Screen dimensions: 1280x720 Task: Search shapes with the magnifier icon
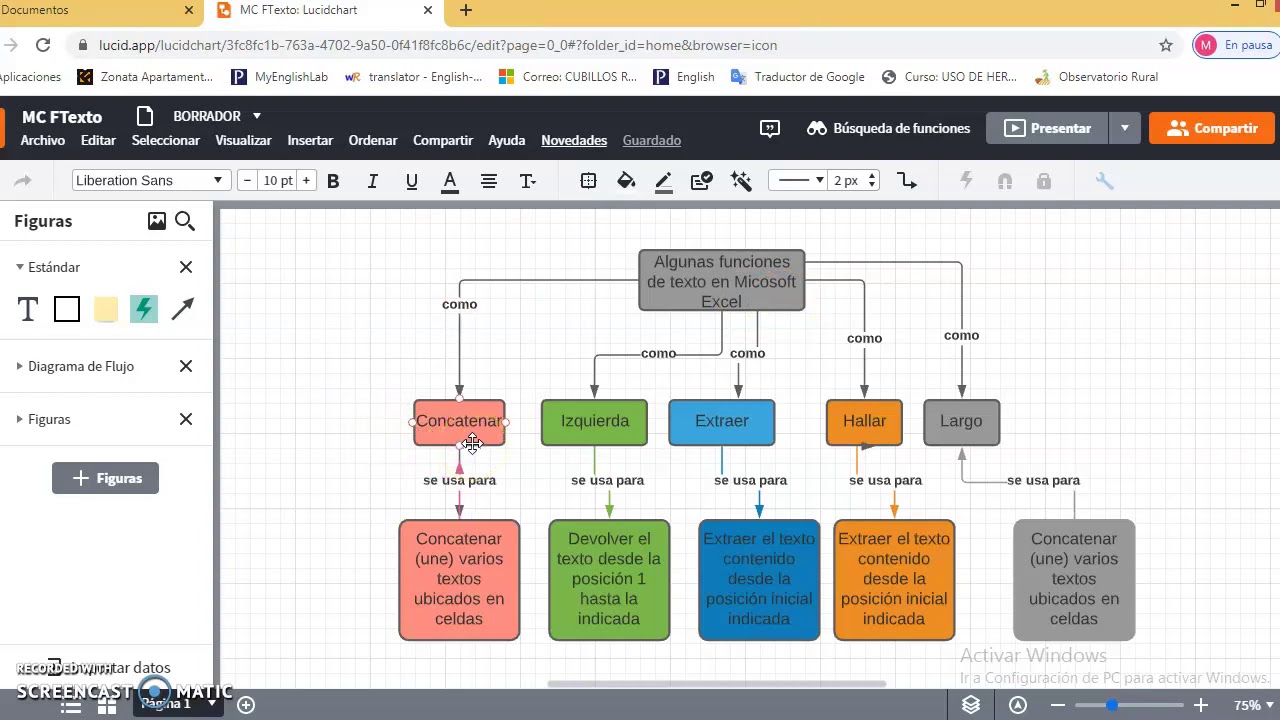(x=185, y=221)
